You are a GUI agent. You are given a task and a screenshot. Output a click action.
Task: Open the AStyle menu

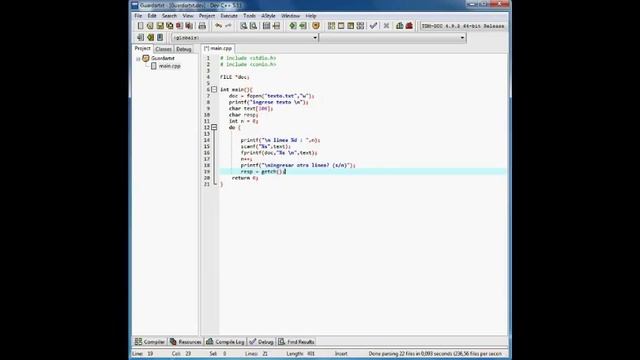click(268, 16)
